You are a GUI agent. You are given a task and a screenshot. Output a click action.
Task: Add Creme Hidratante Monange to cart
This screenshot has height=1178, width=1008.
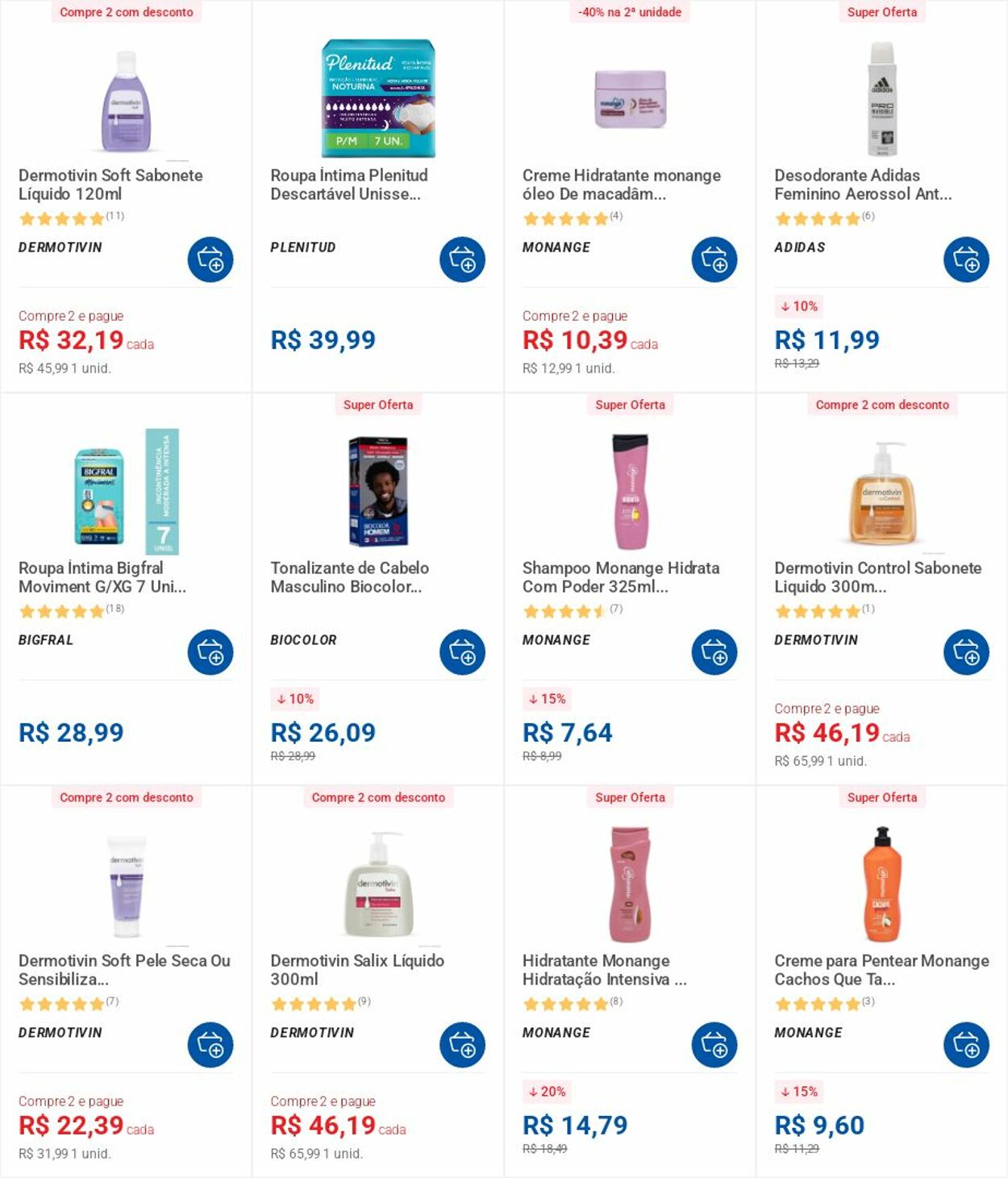714,260
